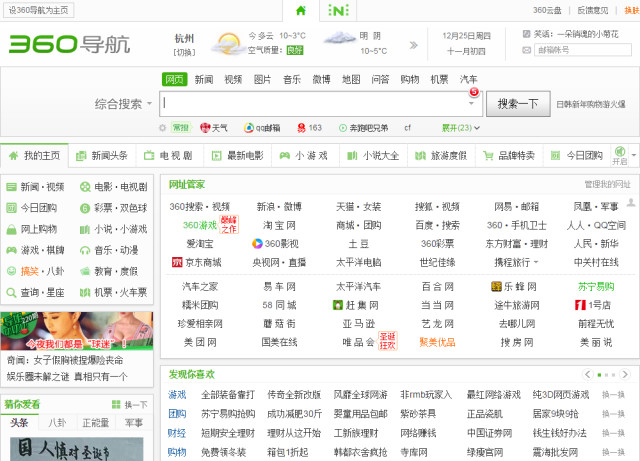Open 管理我的网址 link
This screenshot has height=461, width=640.
tap(607, 185)
